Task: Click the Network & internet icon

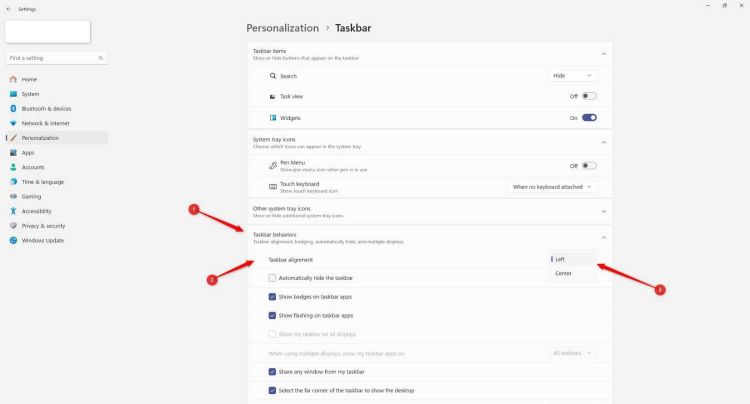Action: [13, 123]
